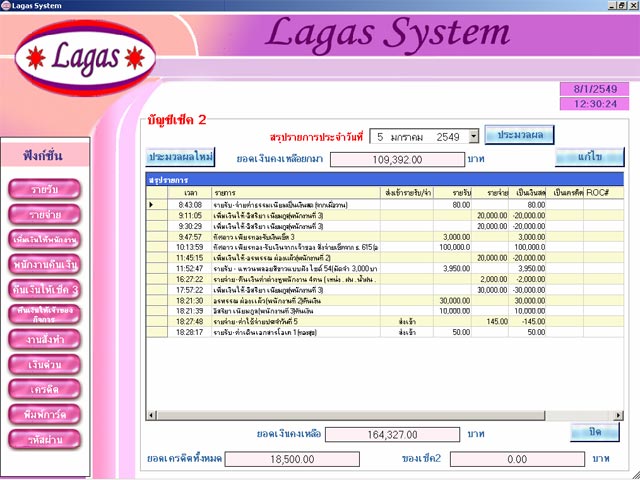Screen dimensions: 640x480
Task: Click the พิมพ์การ์ด sidebar button
Action: coord(44,414)
